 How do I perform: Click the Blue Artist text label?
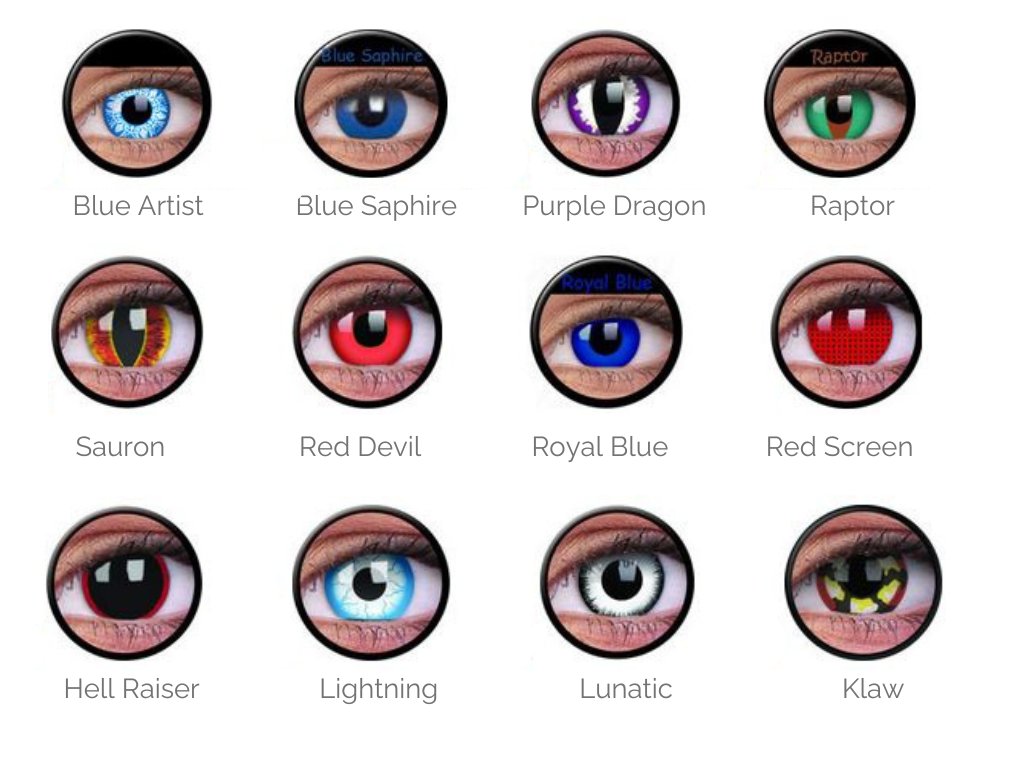click(138, 206)
